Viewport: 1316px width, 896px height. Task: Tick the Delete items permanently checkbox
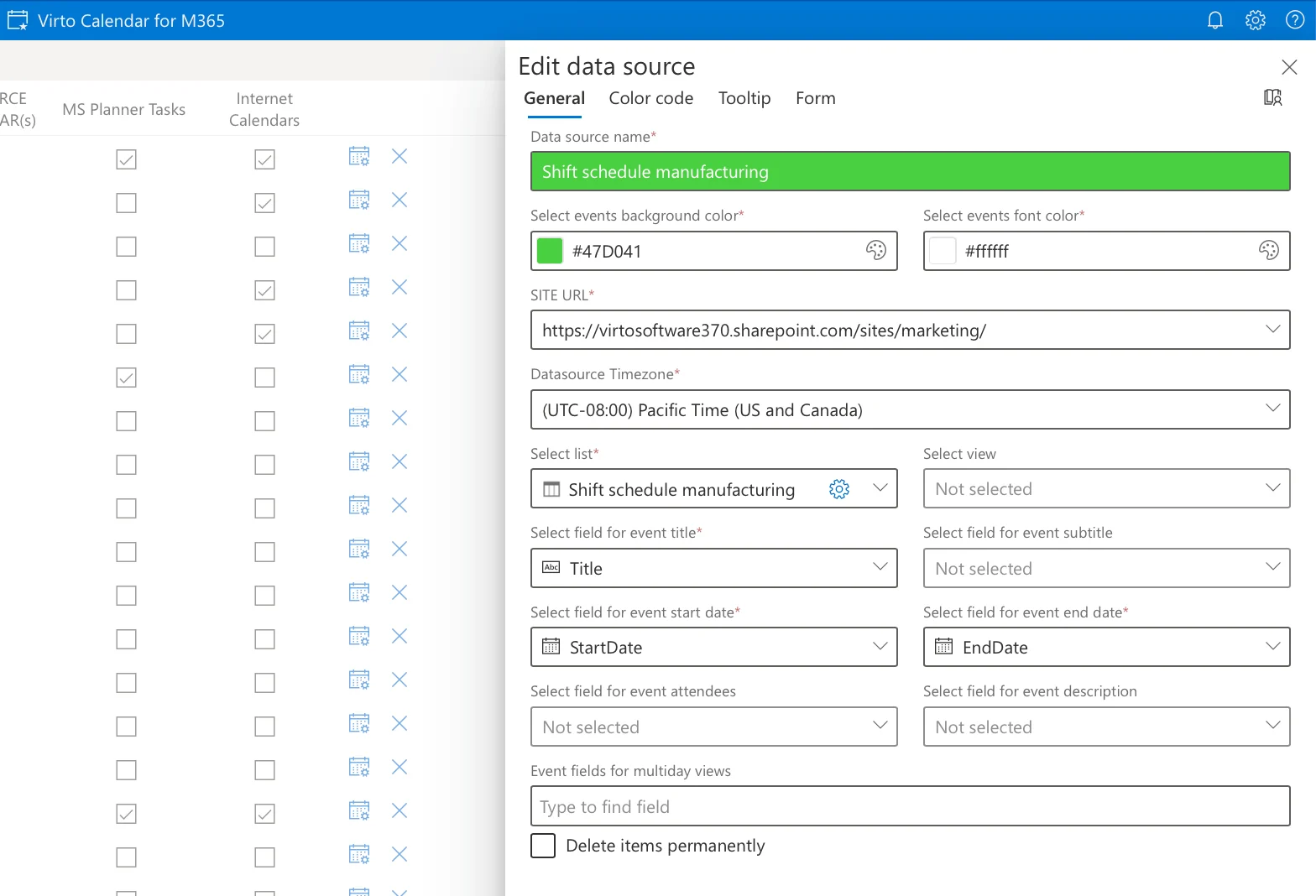coord(543,846)
